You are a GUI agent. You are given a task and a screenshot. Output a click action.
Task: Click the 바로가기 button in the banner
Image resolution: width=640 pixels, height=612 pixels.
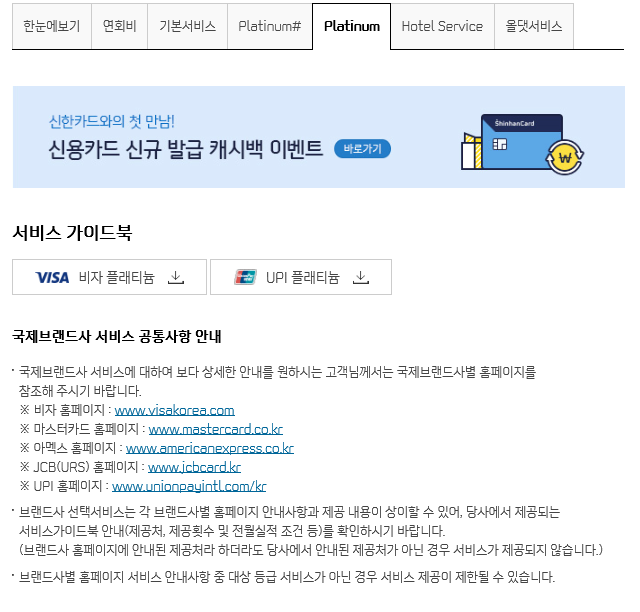pyautogui.click(x=362, y=149)
